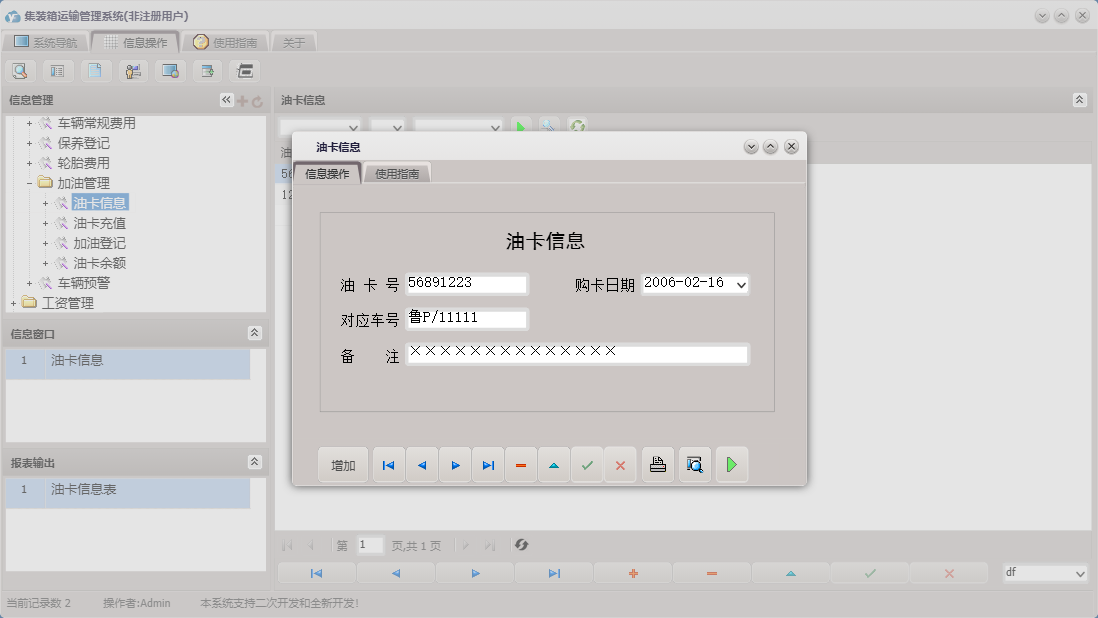Click the green execute arrow in the dialog
The image size is (1098, 618).
coord(731,464)
